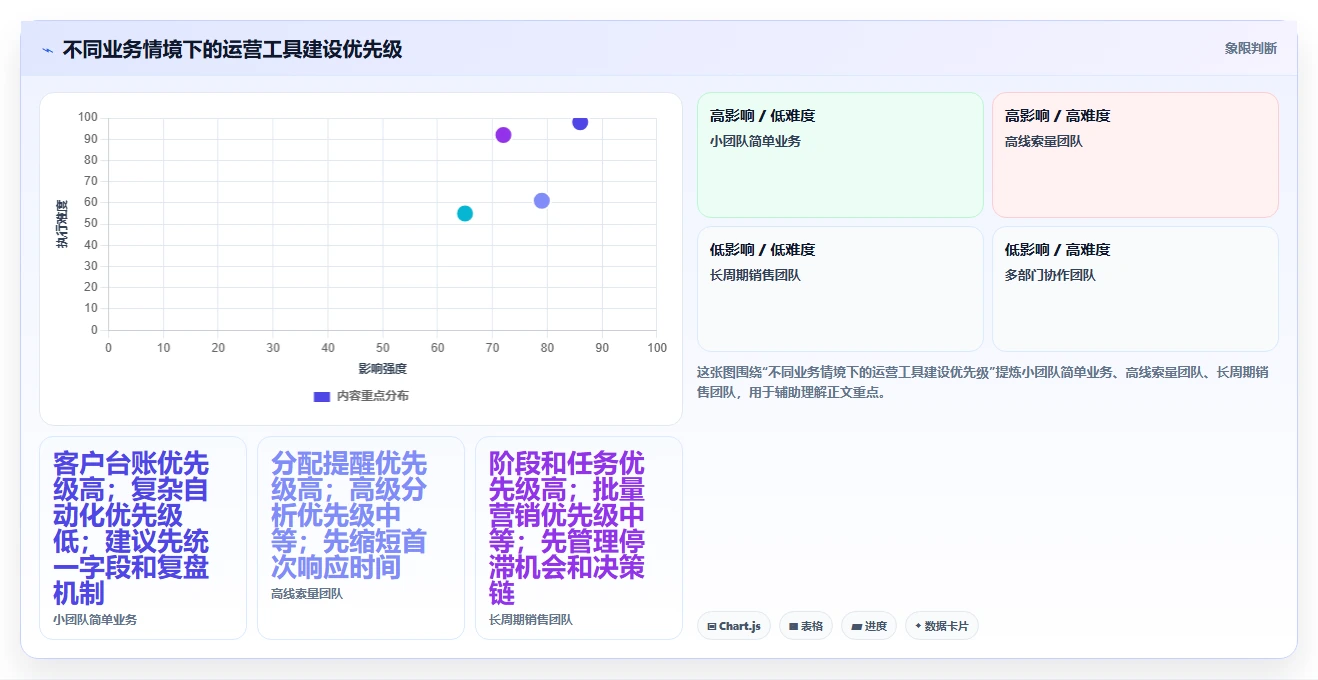This screenshot has width=1318, height=680.
Task: Click the 表格 tag chip
Action: (x=806, y=626)
